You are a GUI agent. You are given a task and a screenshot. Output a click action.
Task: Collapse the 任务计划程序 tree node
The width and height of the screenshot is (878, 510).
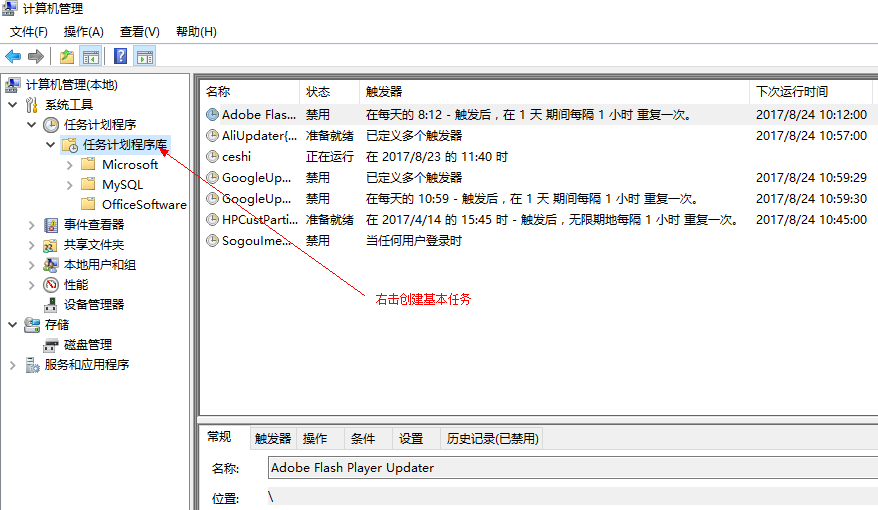click(x=32, y=125)
